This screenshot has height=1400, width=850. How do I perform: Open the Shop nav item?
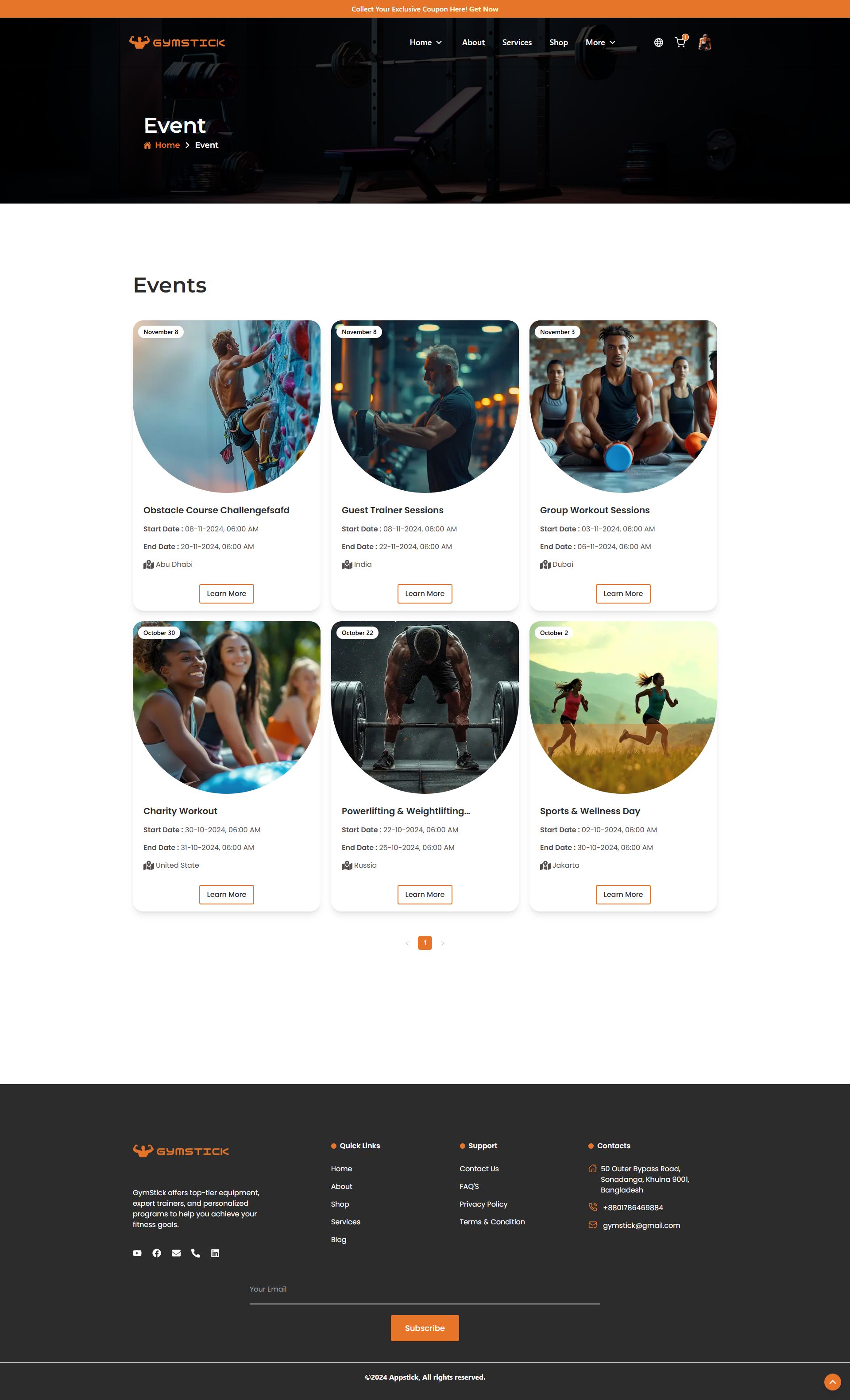(558, 42)
